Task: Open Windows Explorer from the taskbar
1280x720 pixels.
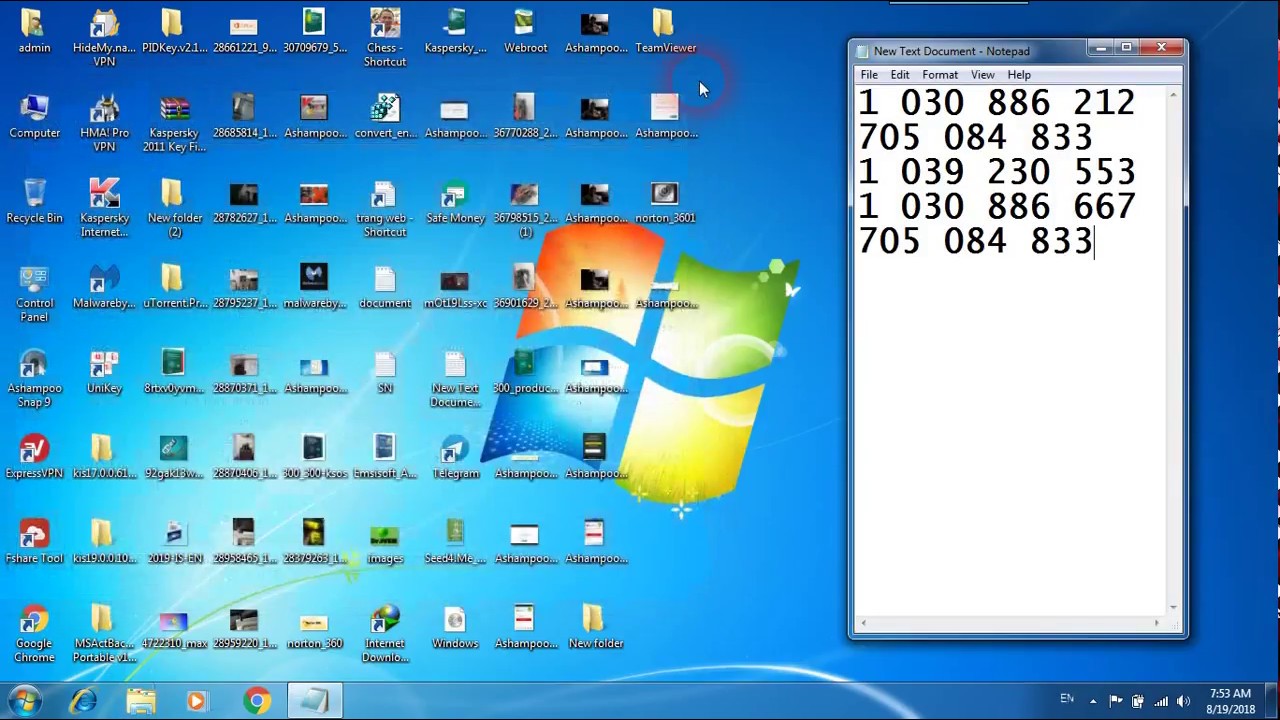Action: tap(141, 701)
